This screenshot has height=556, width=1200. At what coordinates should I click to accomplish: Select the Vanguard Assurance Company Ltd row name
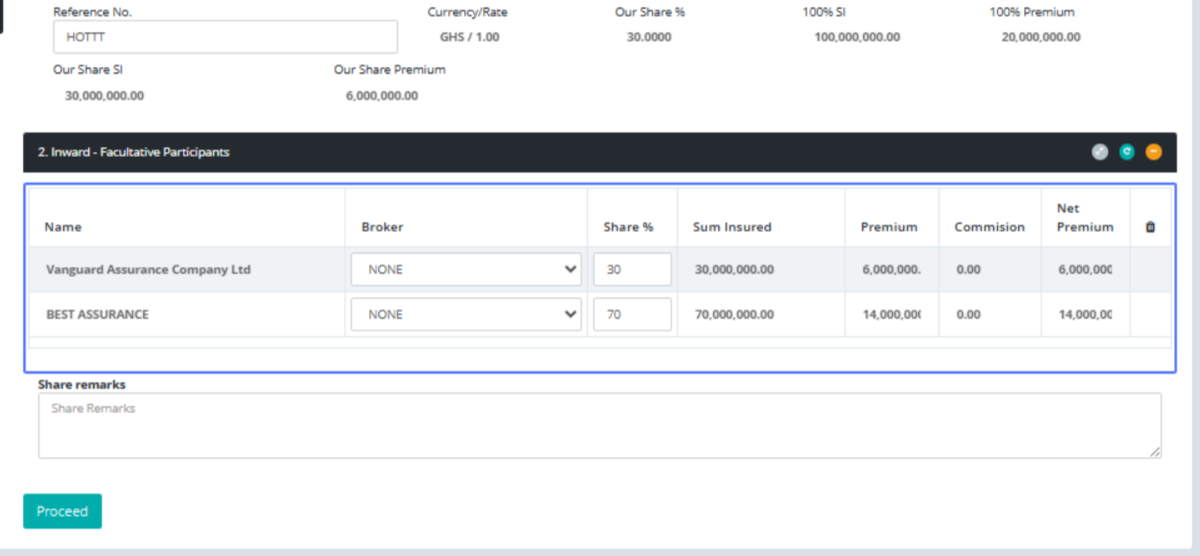tap(148, 270)
